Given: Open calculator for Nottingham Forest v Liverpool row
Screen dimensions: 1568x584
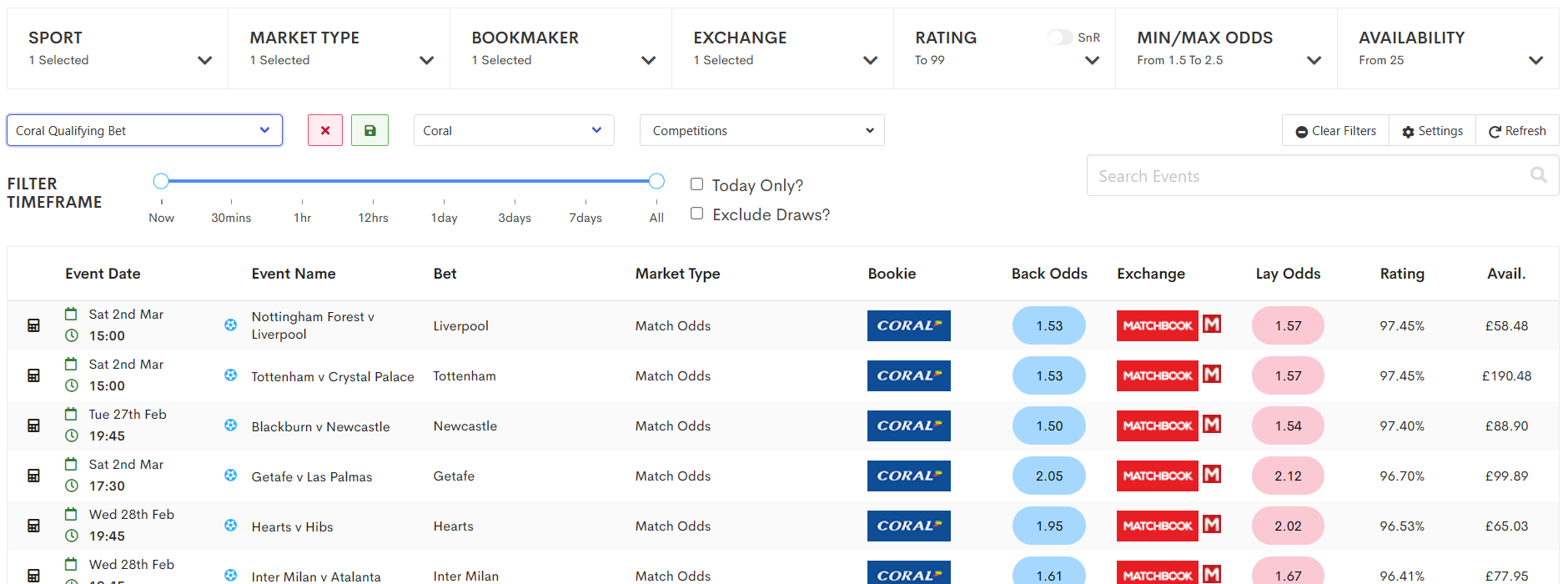Looking at the screenshot, I should (x=33, y=325).
